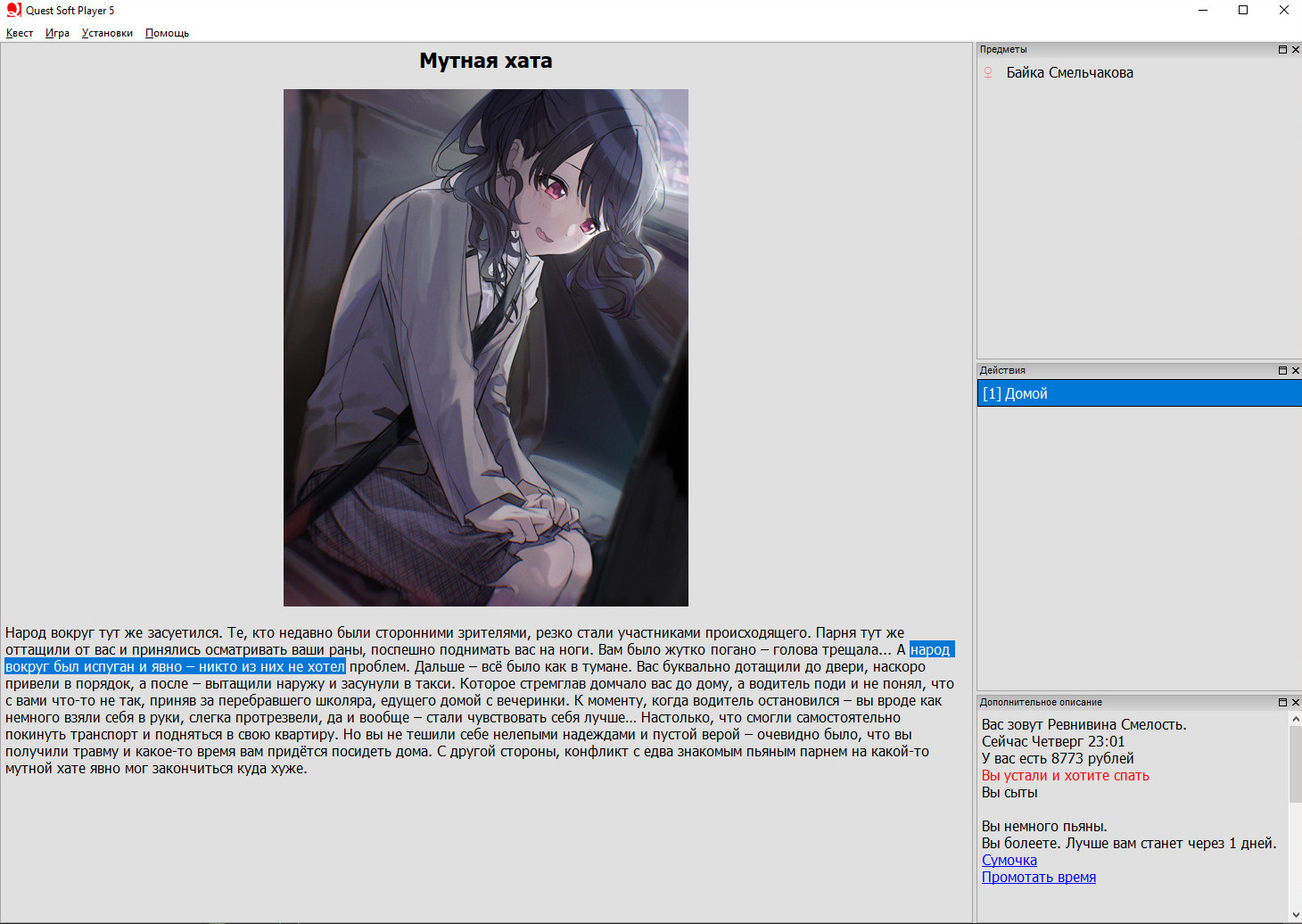Image resolution: width=1302 pixels, height=924 pixels.
Task: Click the text Вас зовут Ревнивина Смелость
Action: click(1084, 724)
